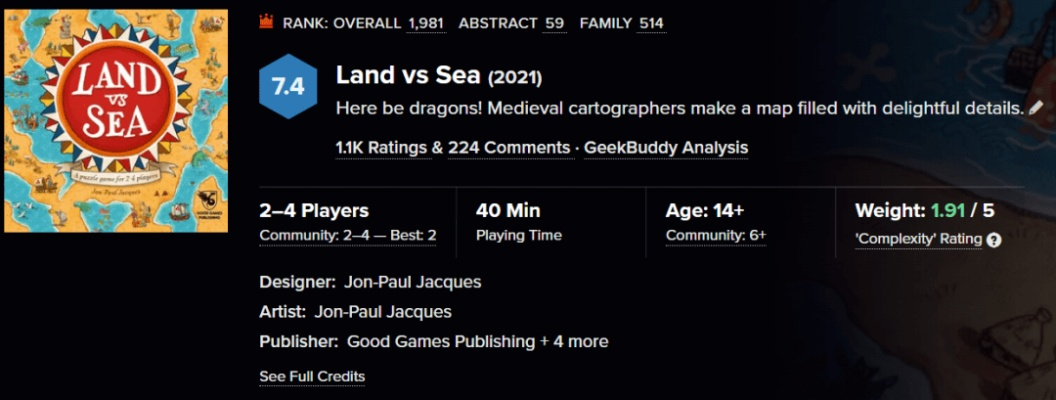Expand the '+ 4 more' publishers list
The image size is (1056, 400).
click(574, 342)
